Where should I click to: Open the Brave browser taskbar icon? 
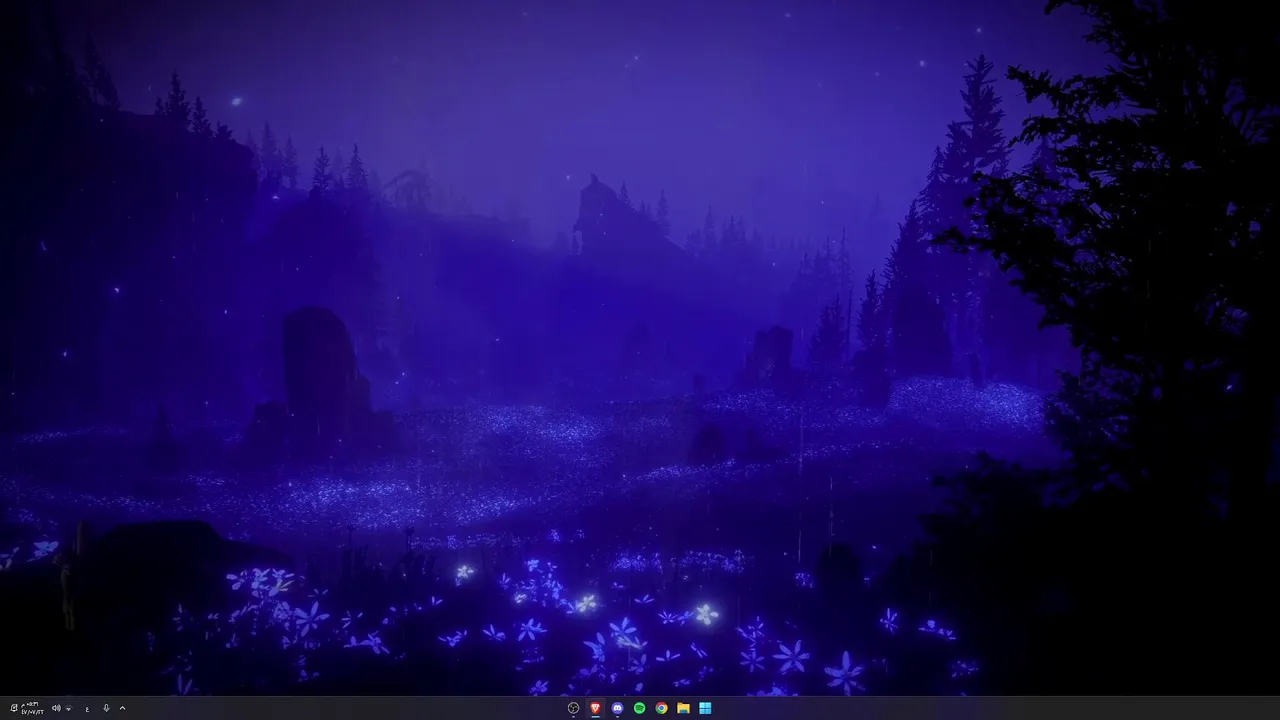coord(595,708)
